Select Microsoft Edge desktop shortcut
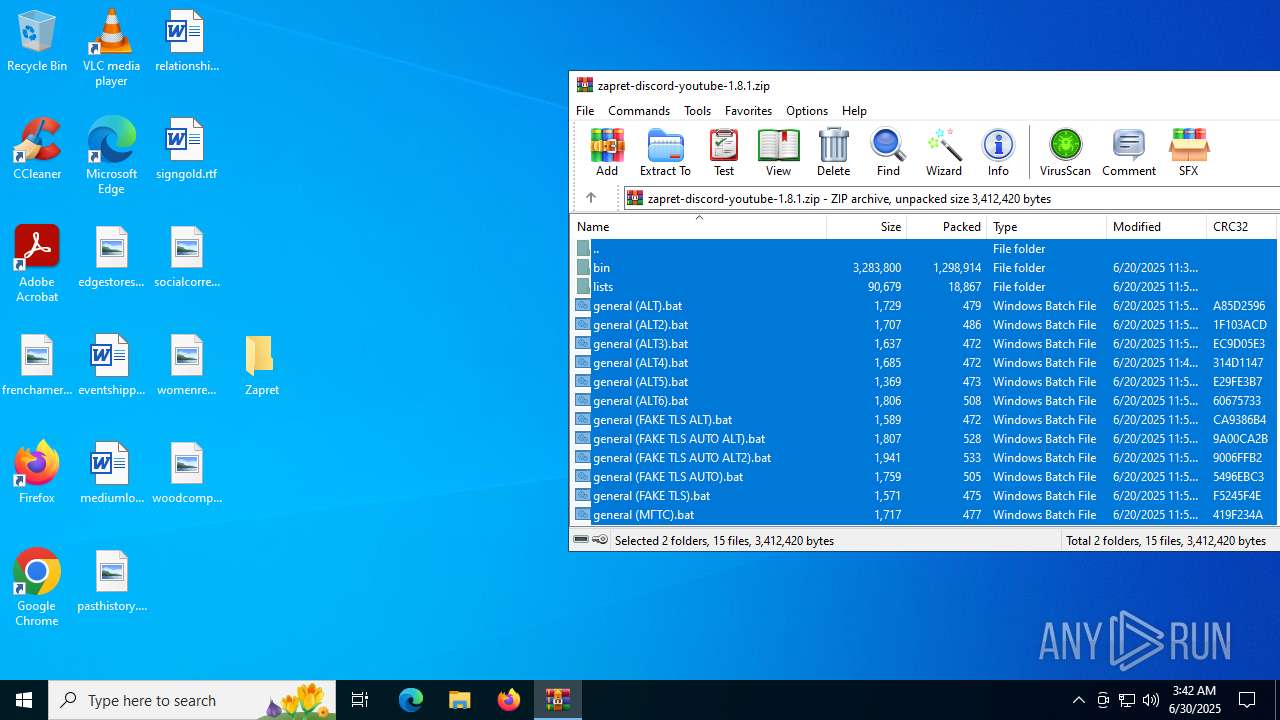The width and height of the screenshot is (1280, 720). tap(111, 156)
